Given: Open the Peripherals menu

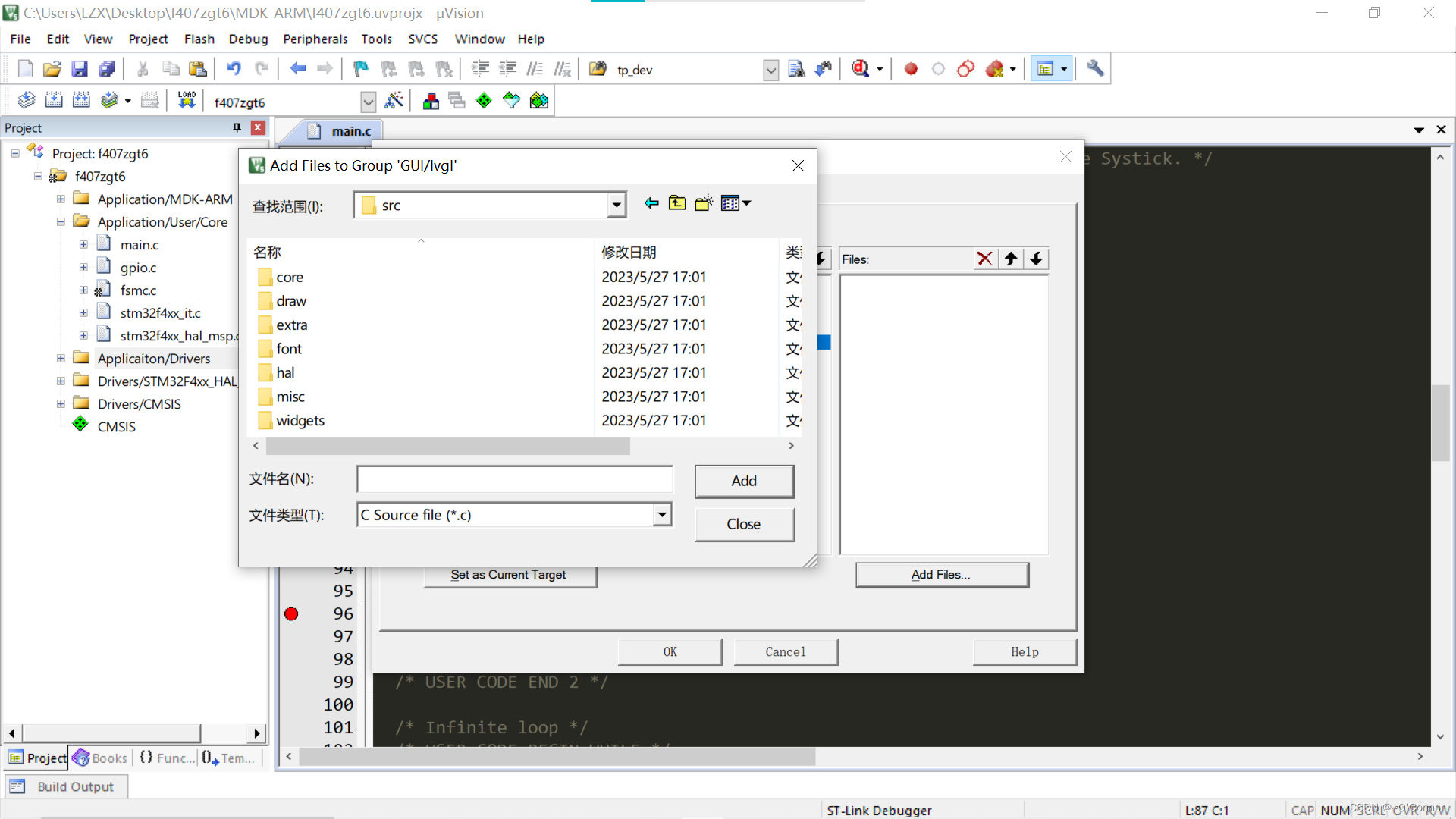Looking at the screenshot, I should coord(315,39).
